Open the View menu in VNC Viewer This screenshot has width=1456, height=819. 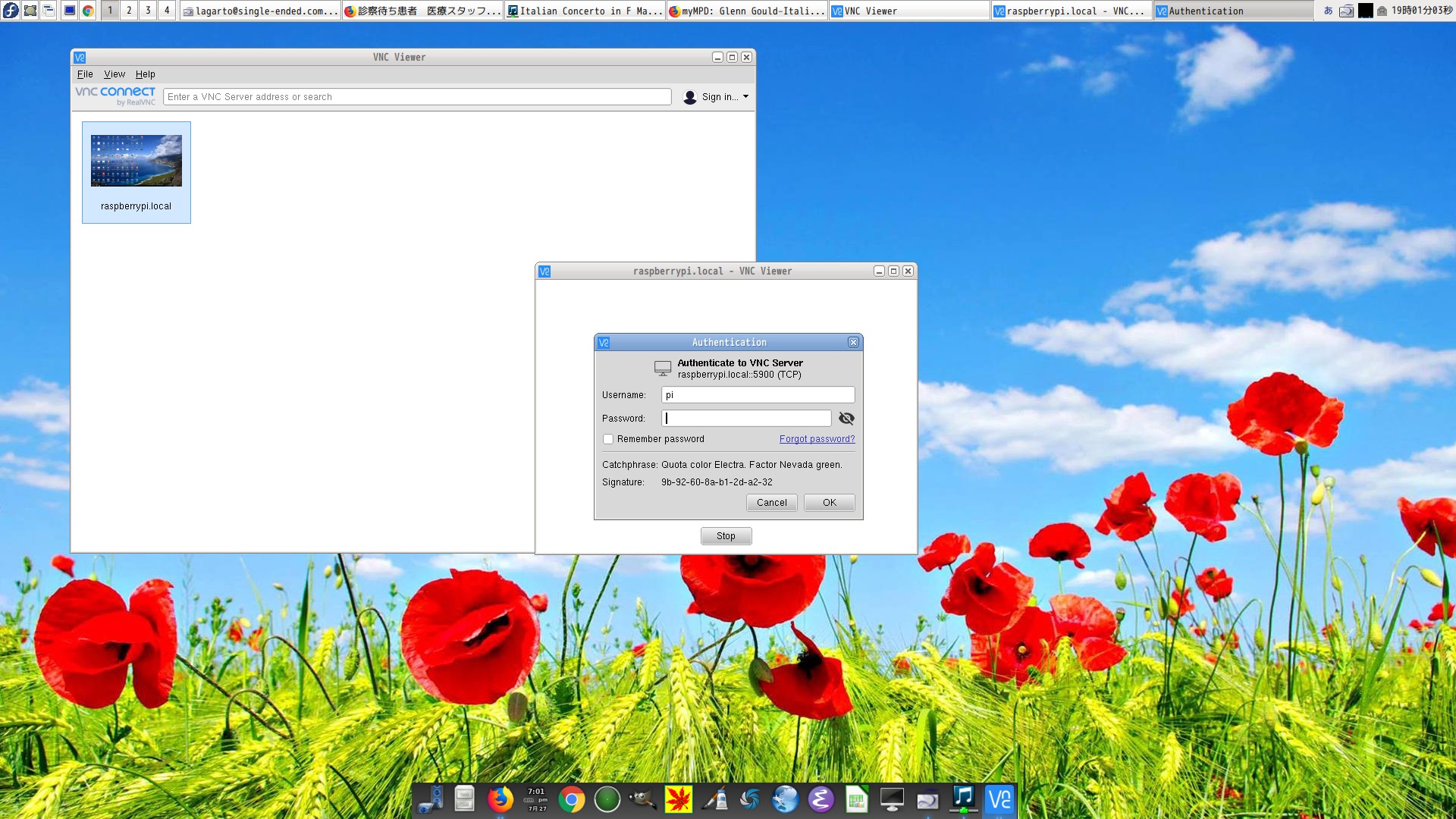[114, 74]
